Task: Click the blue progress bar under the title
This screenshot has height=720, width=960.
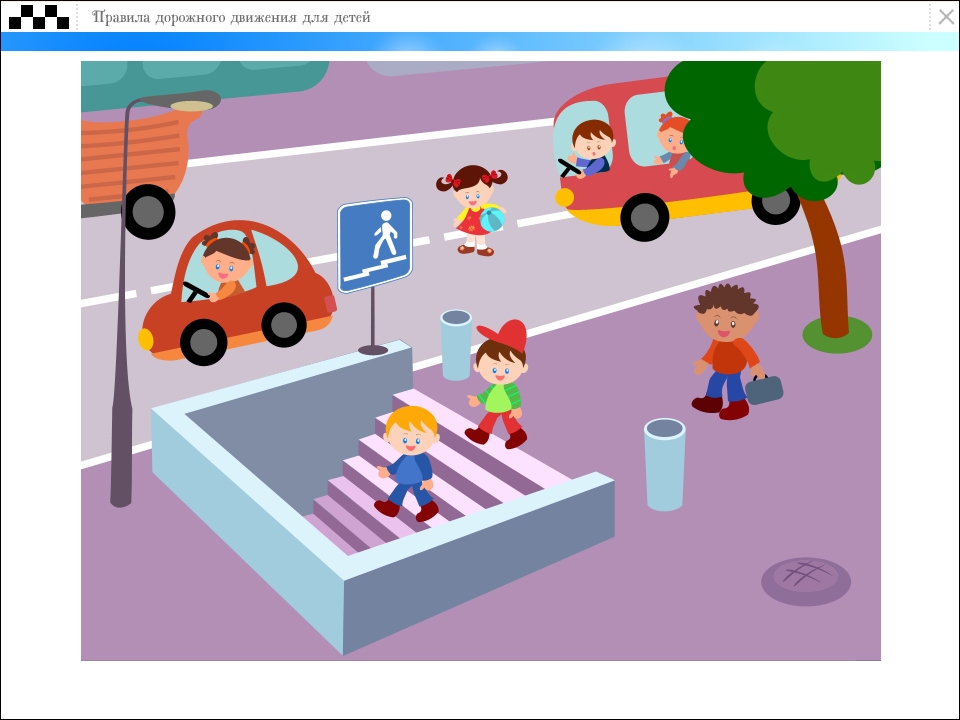Action: coord(480,42)
